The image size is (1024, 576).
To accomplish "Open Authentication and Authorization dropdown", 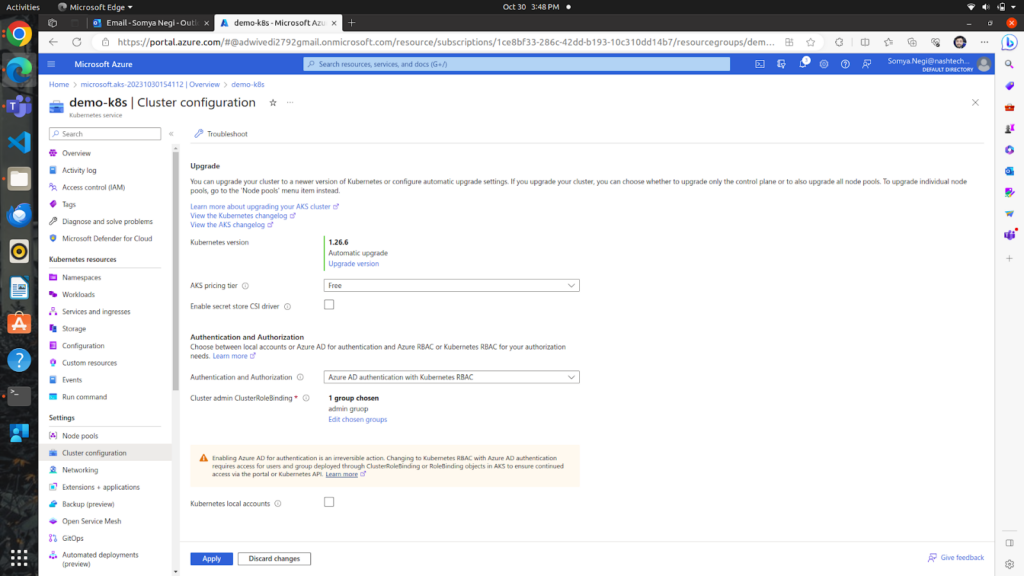I will (452, 377).
